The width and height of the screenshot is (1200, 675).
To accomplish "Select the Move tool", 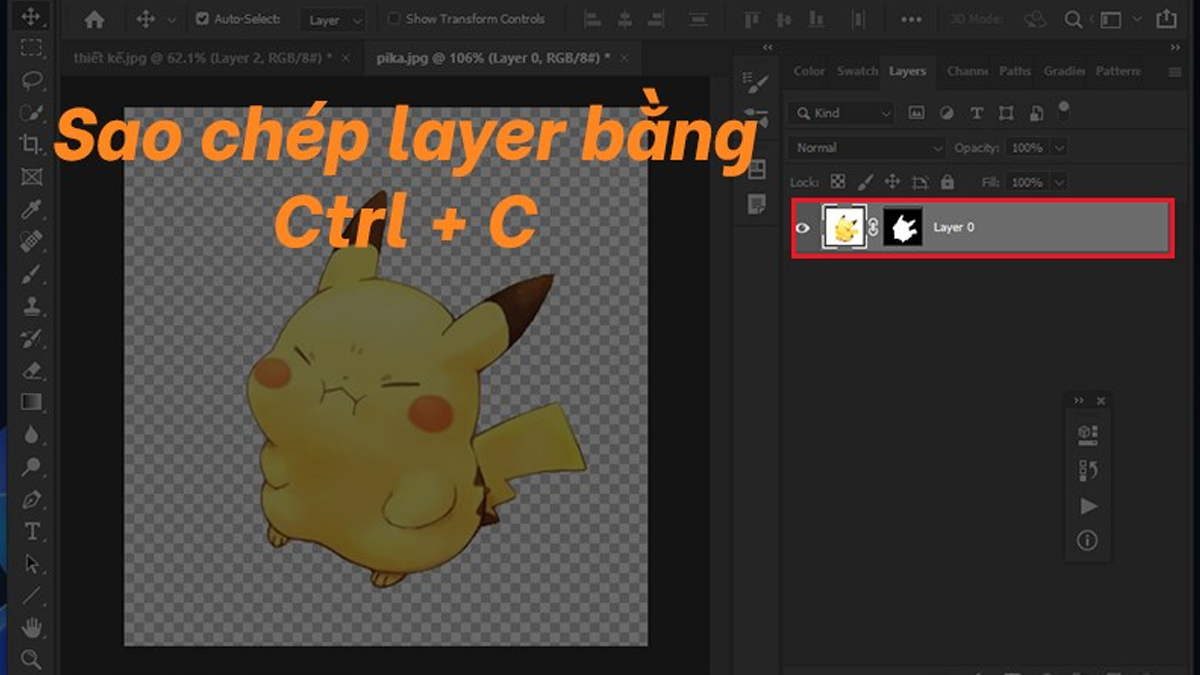I will point(30,17).
